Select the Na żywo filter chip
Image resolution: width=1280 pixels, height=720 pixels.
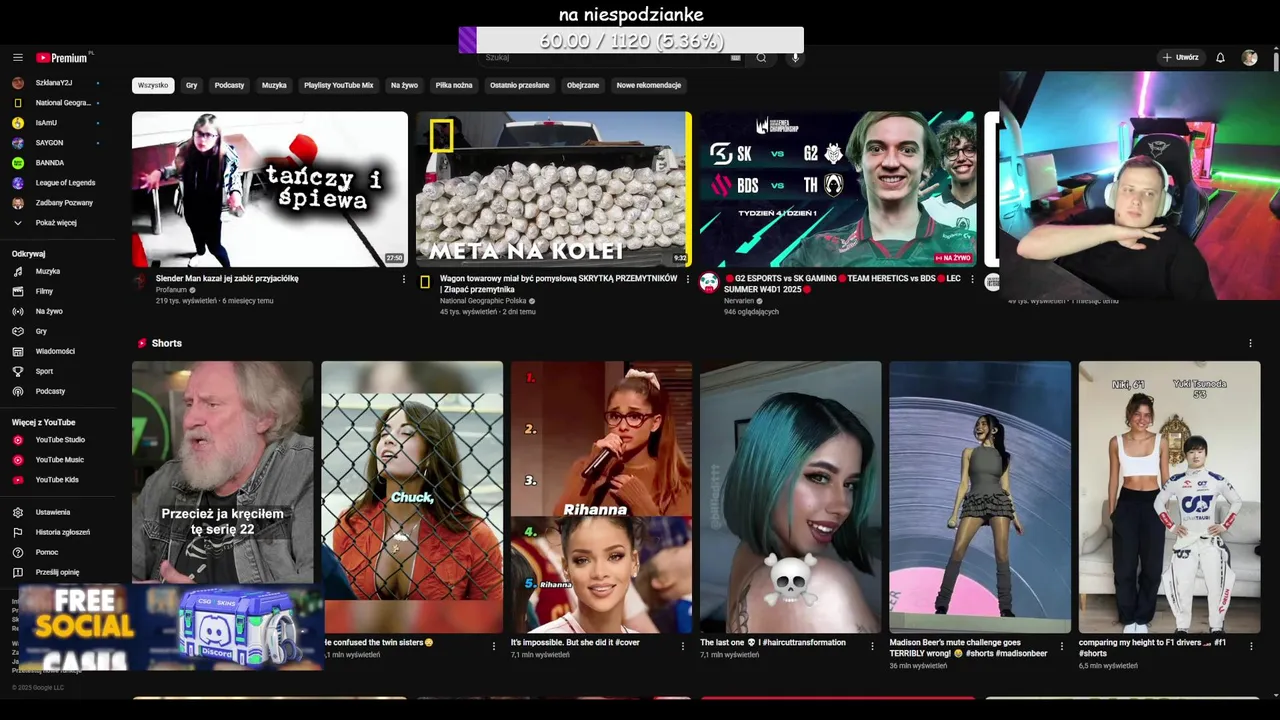pos(404,85)
